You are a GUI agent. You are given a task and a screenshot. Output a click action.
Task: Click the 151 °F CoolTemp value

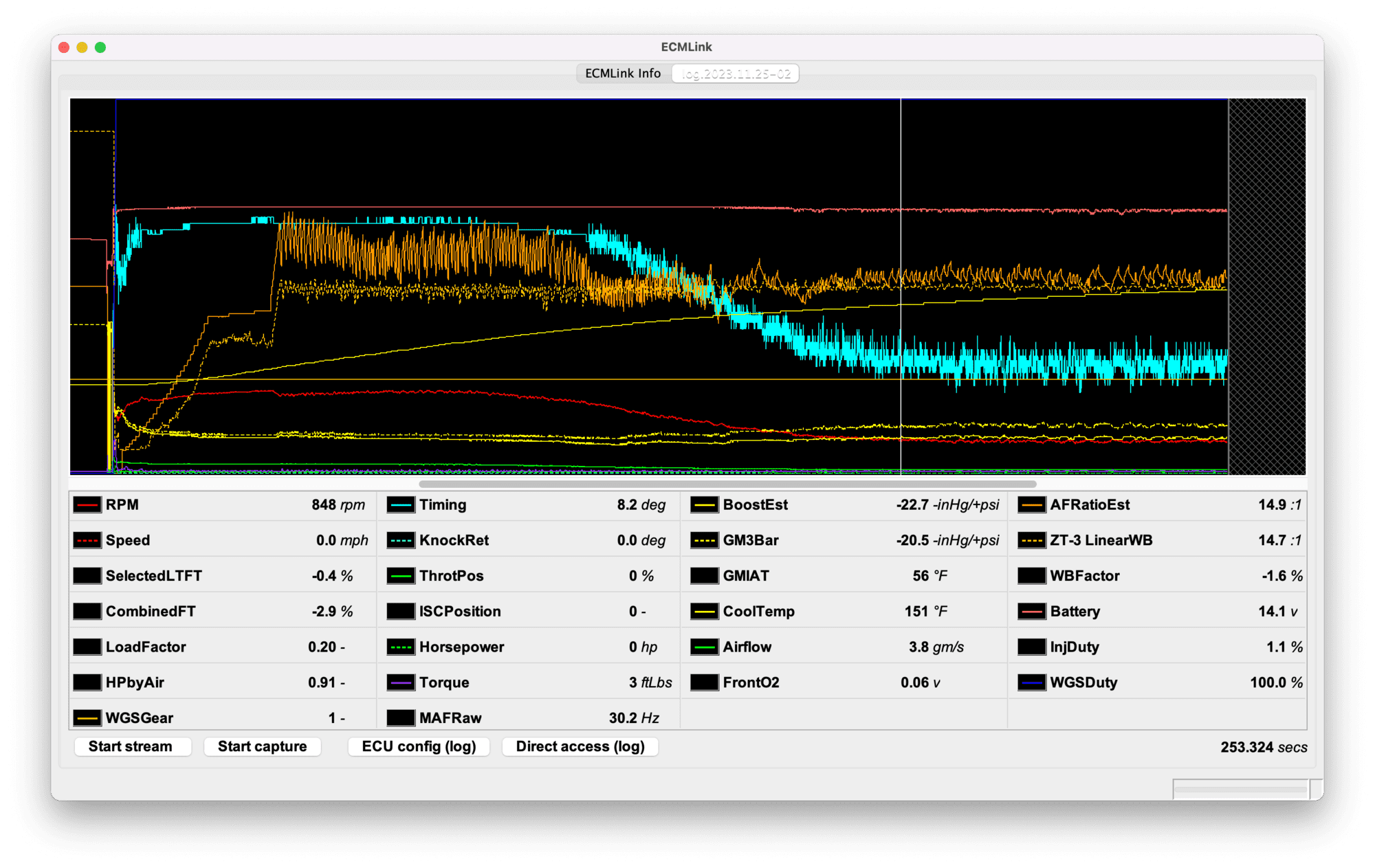[x=925, y=612]
